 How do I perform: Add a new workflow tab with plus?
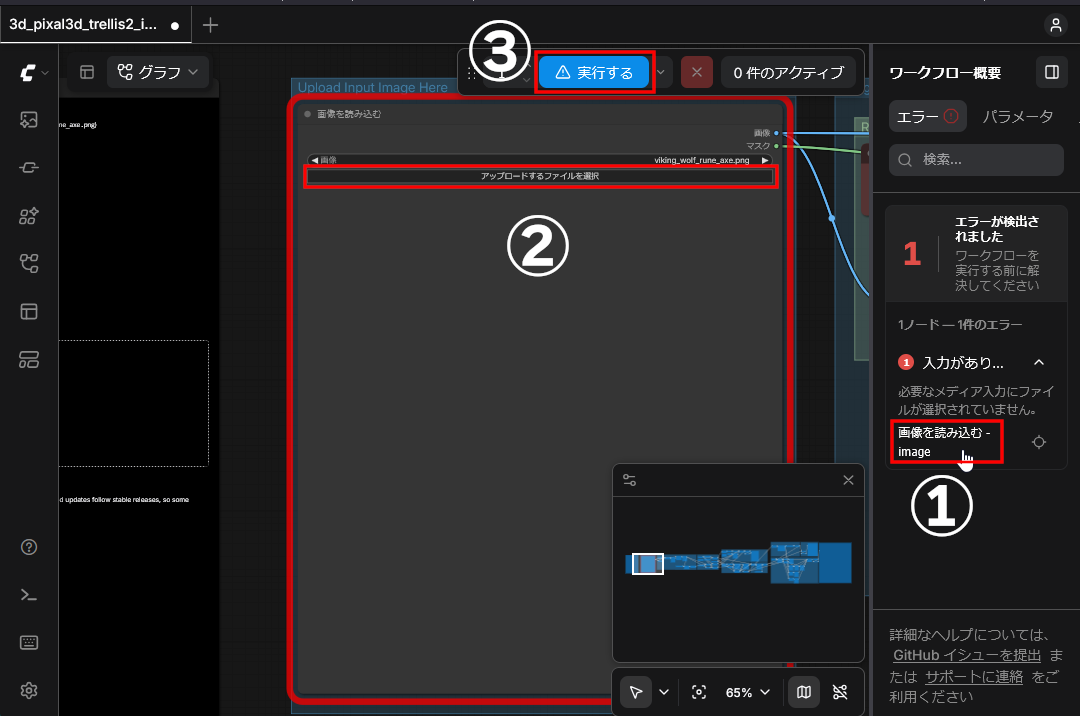[210, 25]
